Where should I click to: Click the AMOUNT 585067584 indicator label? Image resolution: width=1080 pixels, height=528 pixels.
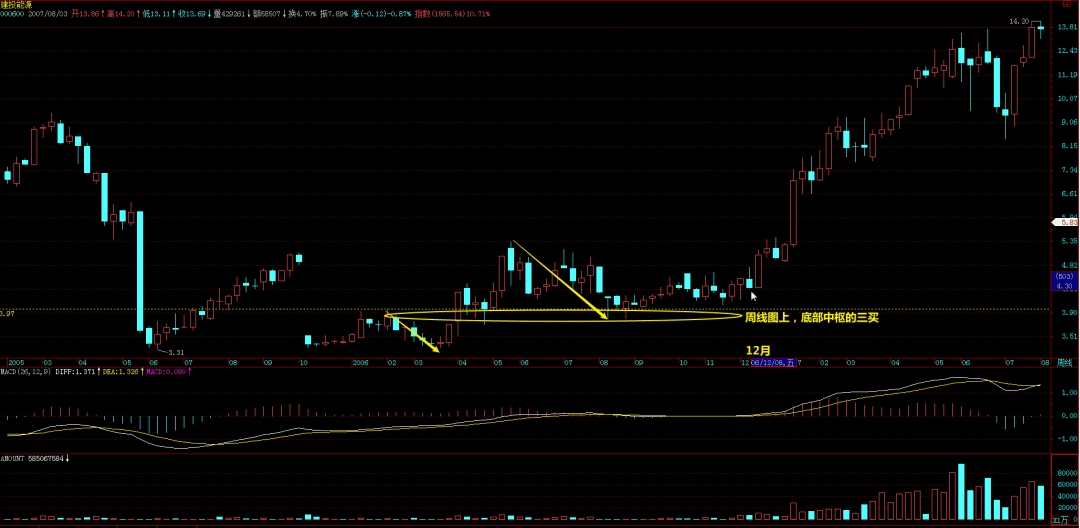click(34, 458)
